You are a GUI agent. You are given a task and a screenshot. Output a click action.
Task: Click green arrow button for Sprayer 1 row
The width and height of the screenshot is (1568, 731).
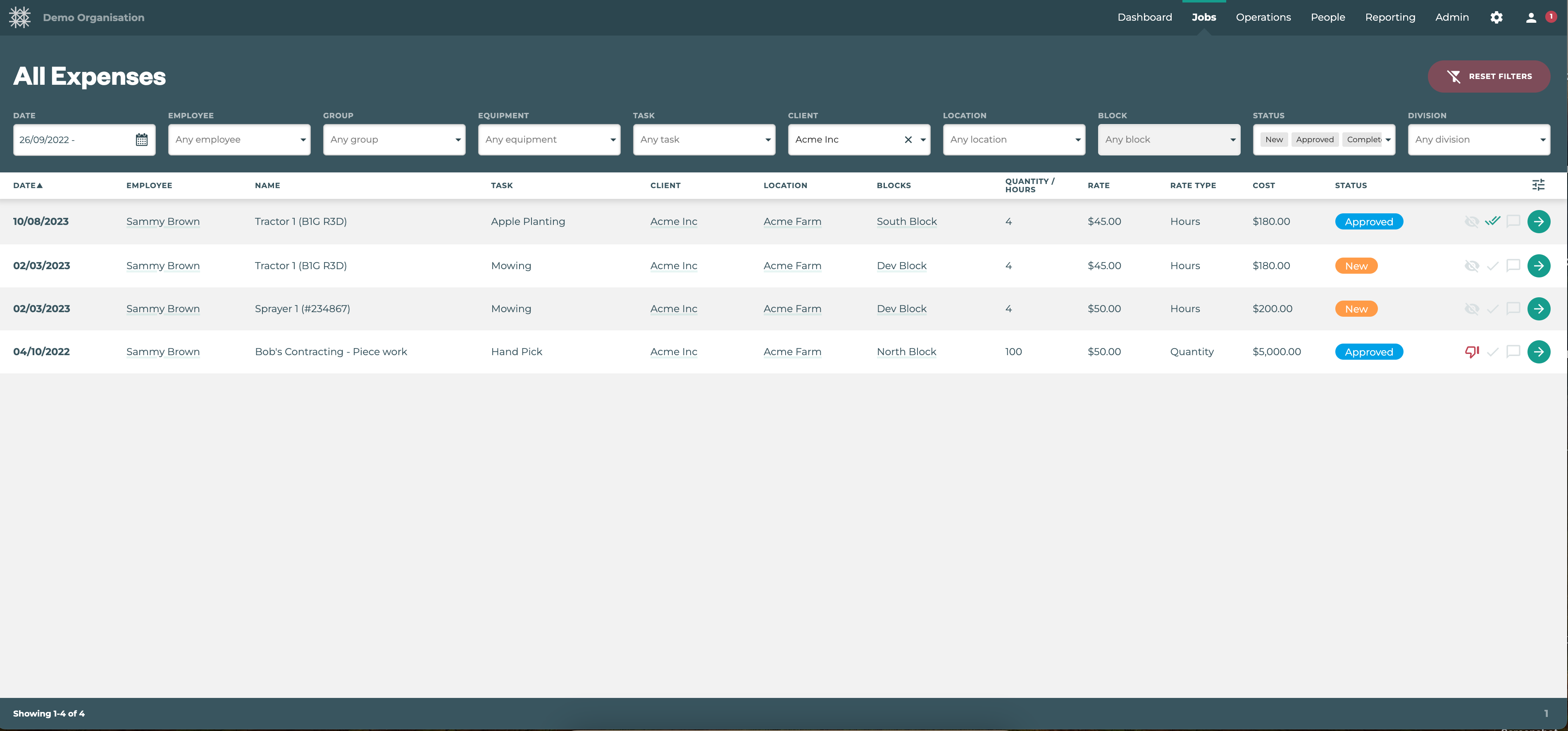(1538, 309)
